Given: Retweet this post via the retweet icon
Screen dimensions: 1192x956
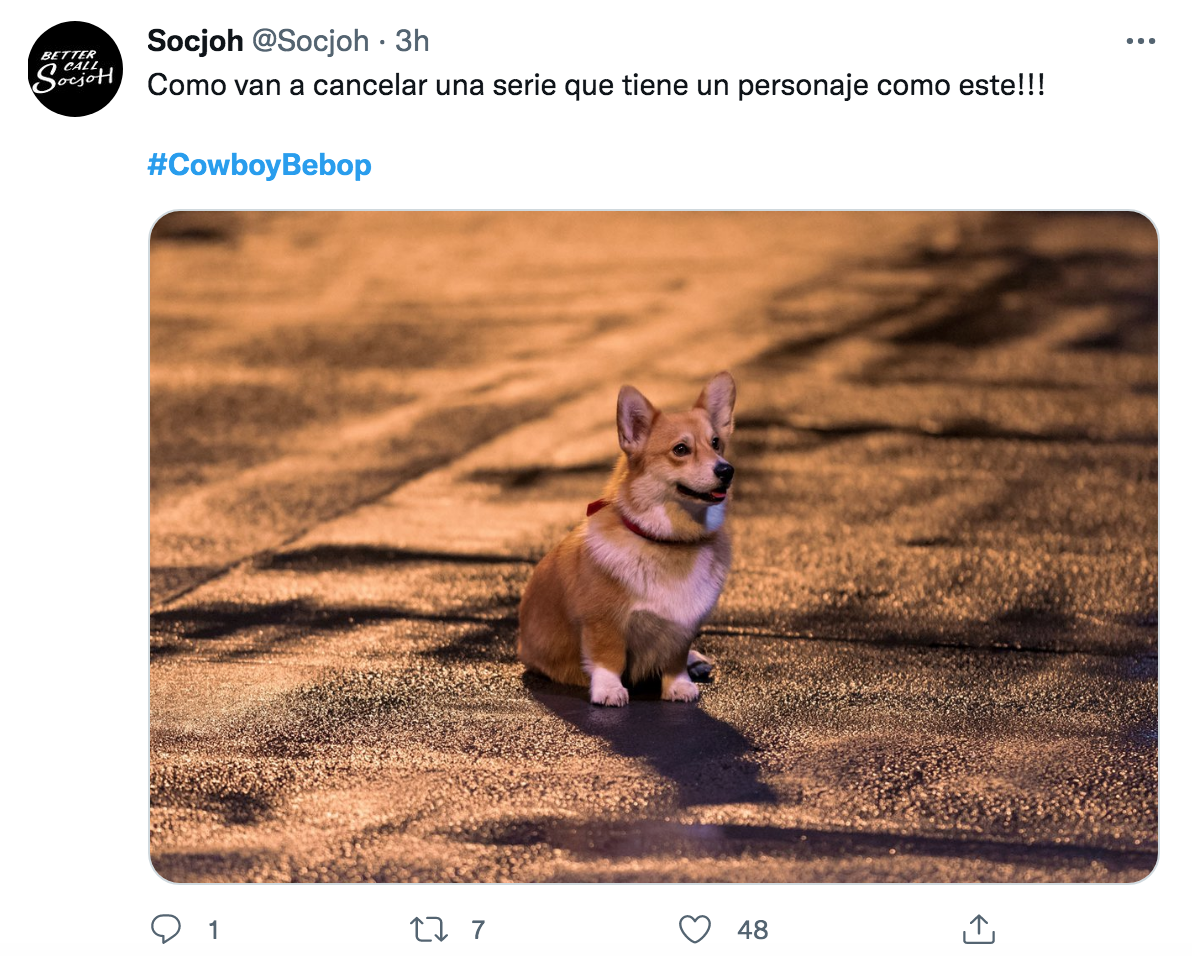Looking at the screenshot, I should pyautogui.click(x=429, y=929).
